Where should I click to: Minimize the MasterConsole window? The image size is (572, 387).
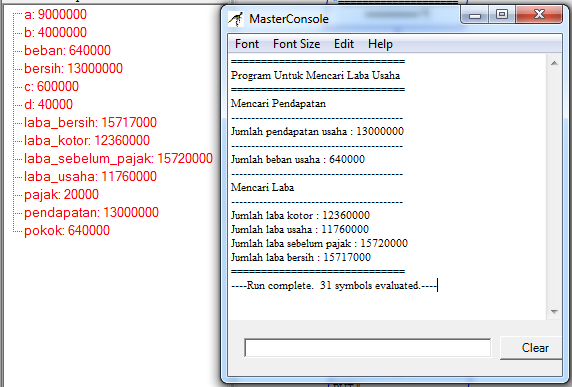[475, 15]
